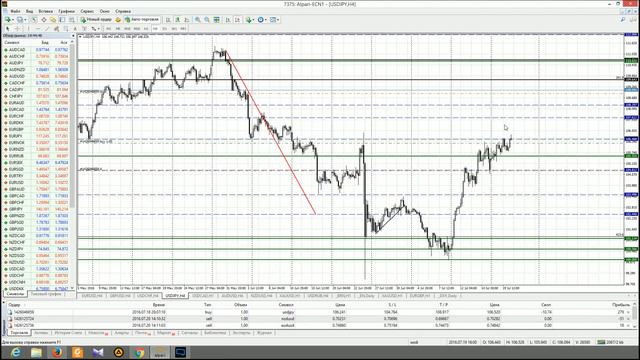Click the Новый ордер button
This screenshot has width=640, height=360.
coord(96,20)
